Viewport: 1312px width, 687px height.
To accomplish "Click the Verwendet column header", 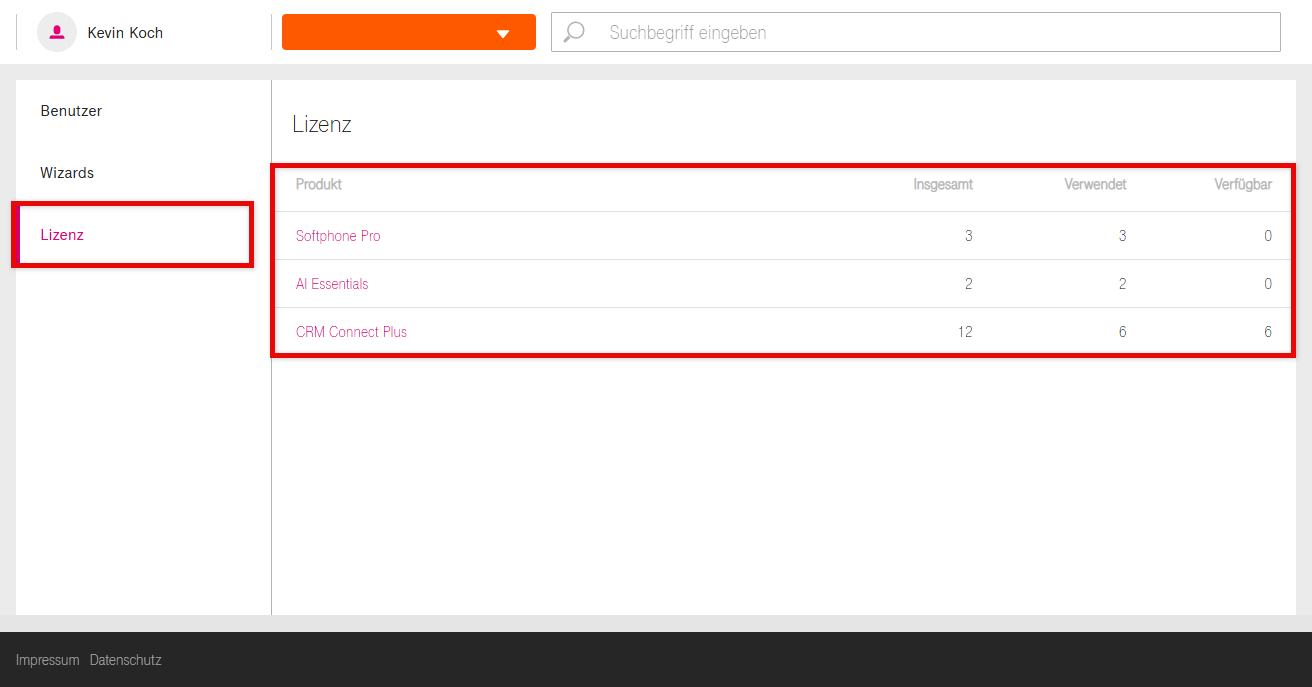I will point(1095,184).
